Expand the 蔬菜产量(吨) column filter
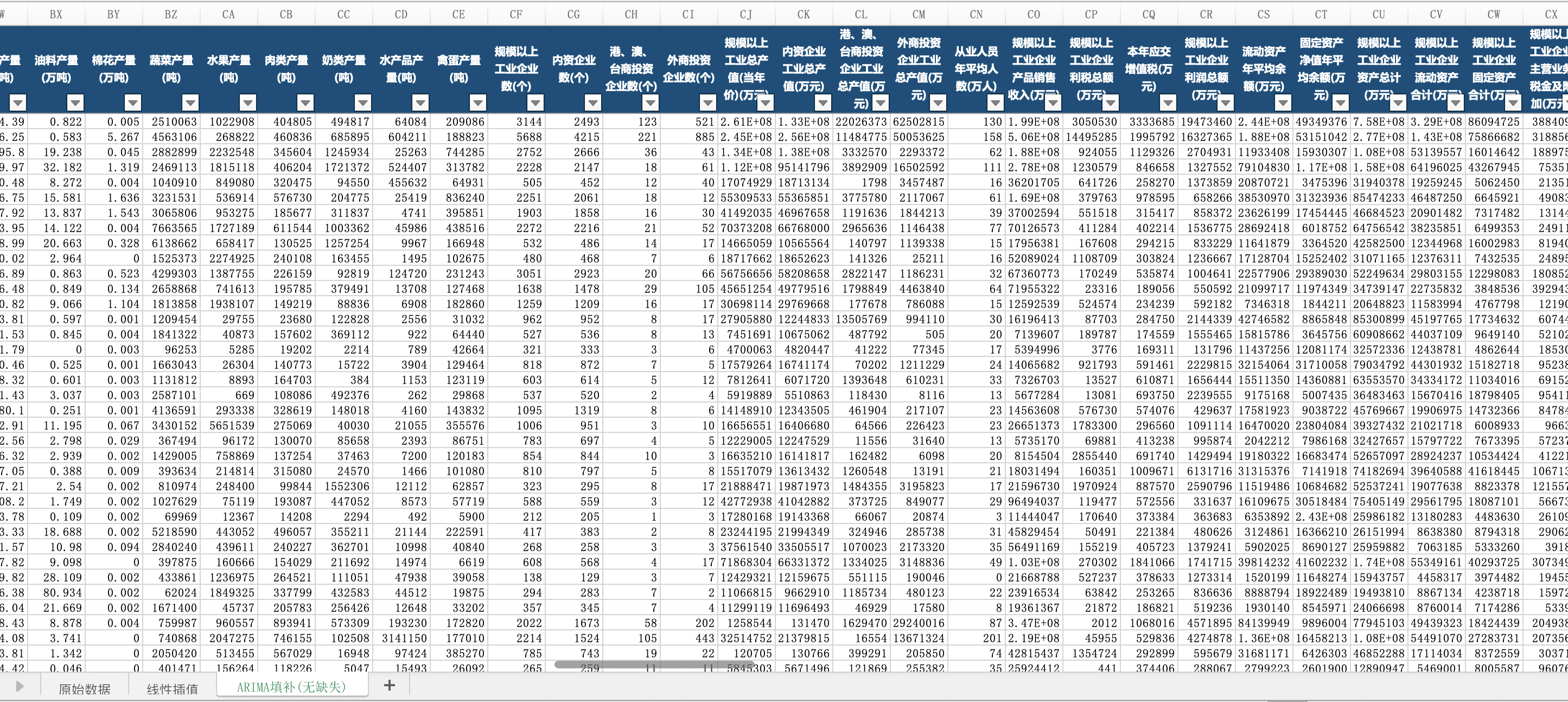The height and width of the screenshot is (702, 1568). tap(190, 103)
